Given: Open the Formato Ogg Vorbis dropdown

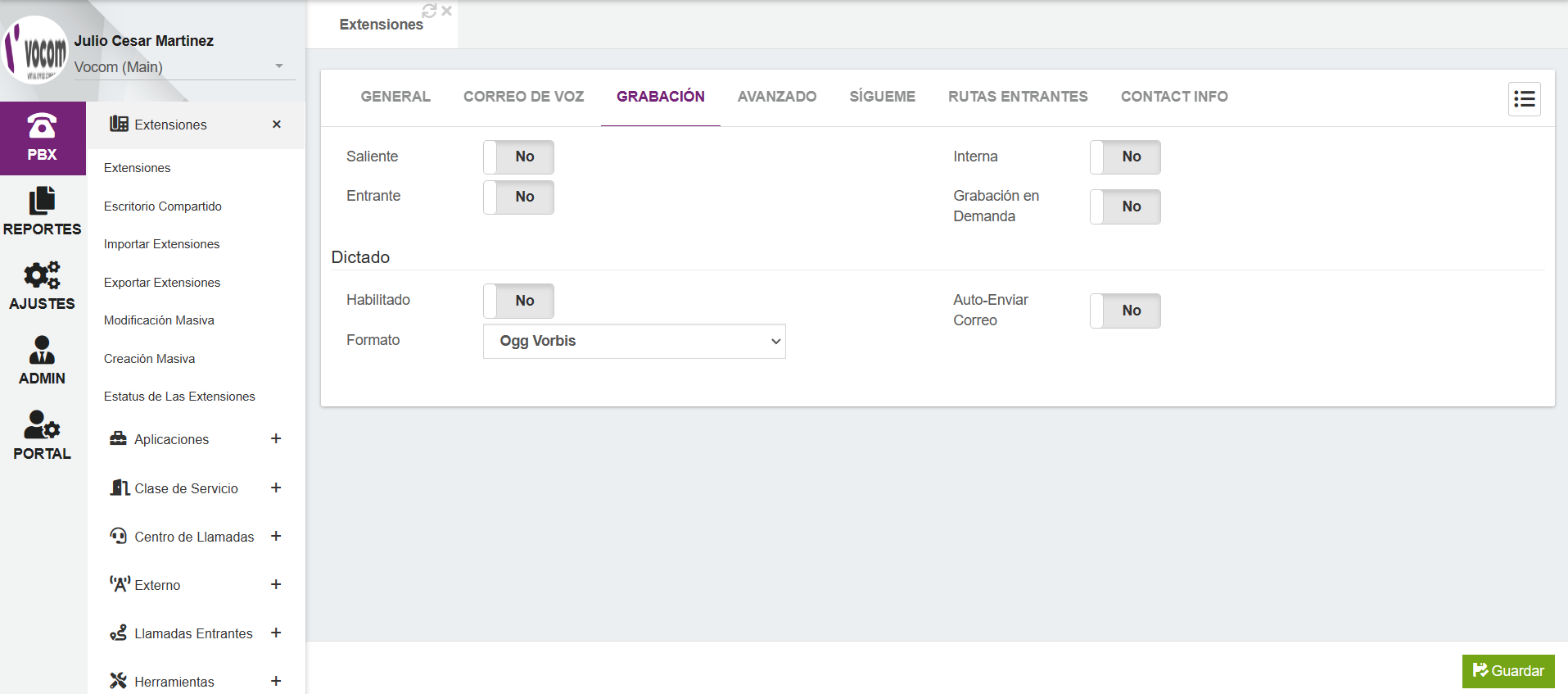Looking at the screenshot, I should 635,341.
